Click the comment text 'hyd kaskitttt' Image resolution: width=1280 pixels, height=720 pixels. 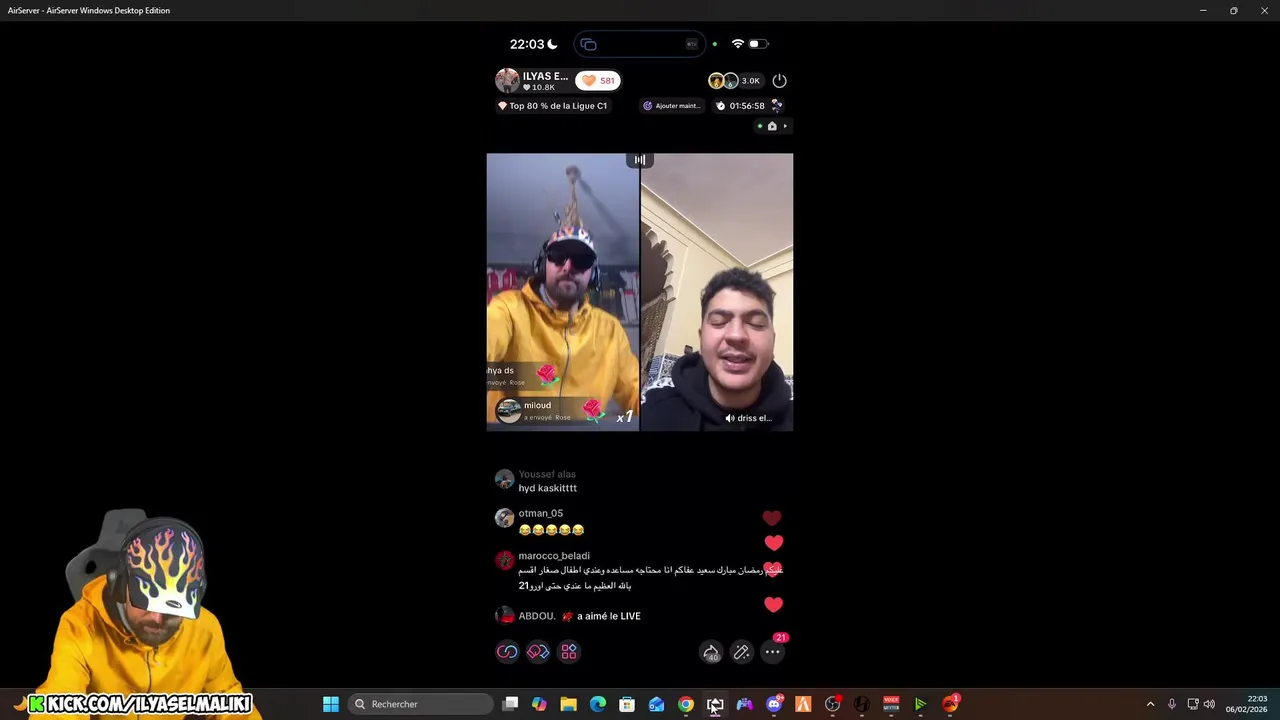548,488
